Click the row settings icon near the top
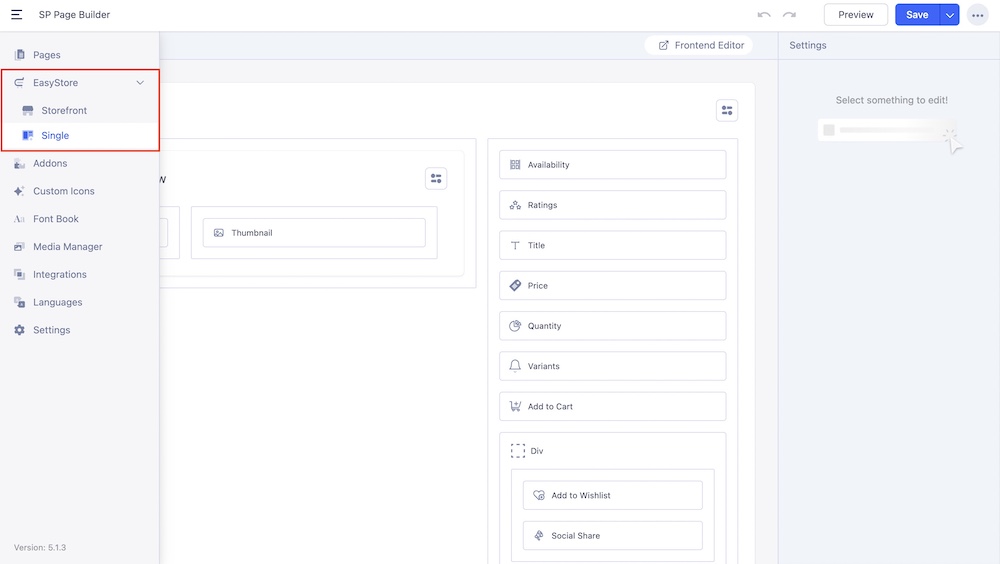This screenshot has height=564, width=1000. point(727,110)
